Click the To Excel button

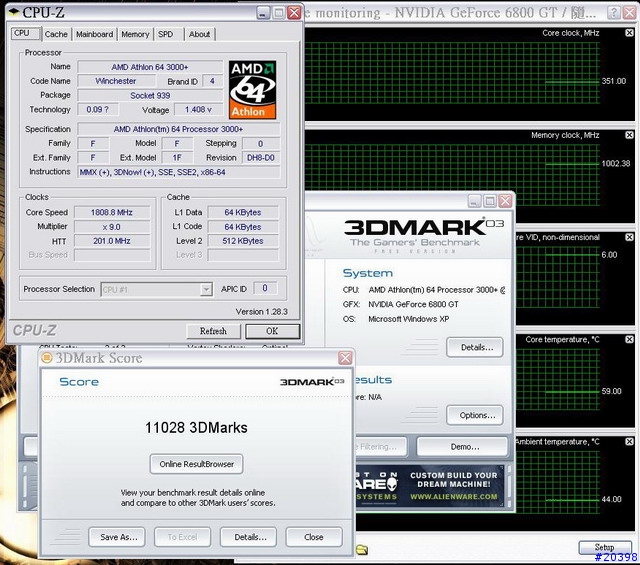point(182,537)
